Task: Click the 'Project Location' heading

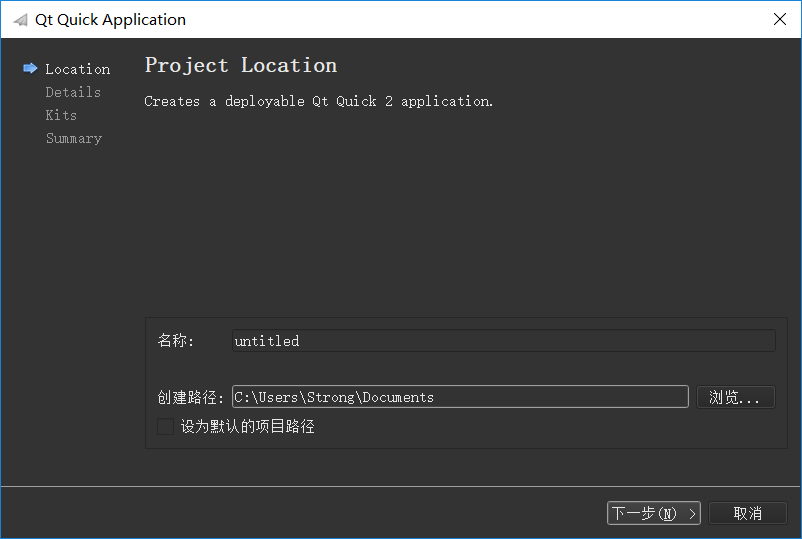Action: 241,65
